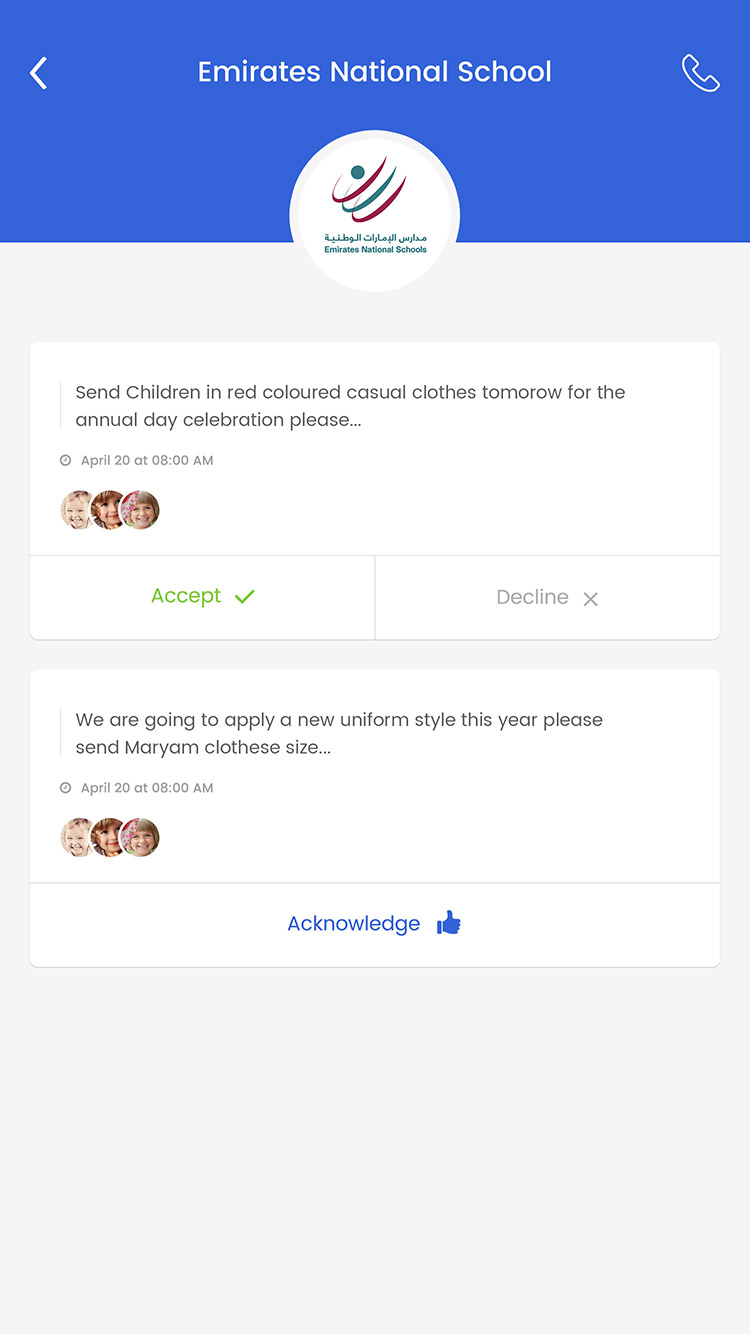Decline the red clothes request
The image size is (750, 1334).
coord(547,597)
